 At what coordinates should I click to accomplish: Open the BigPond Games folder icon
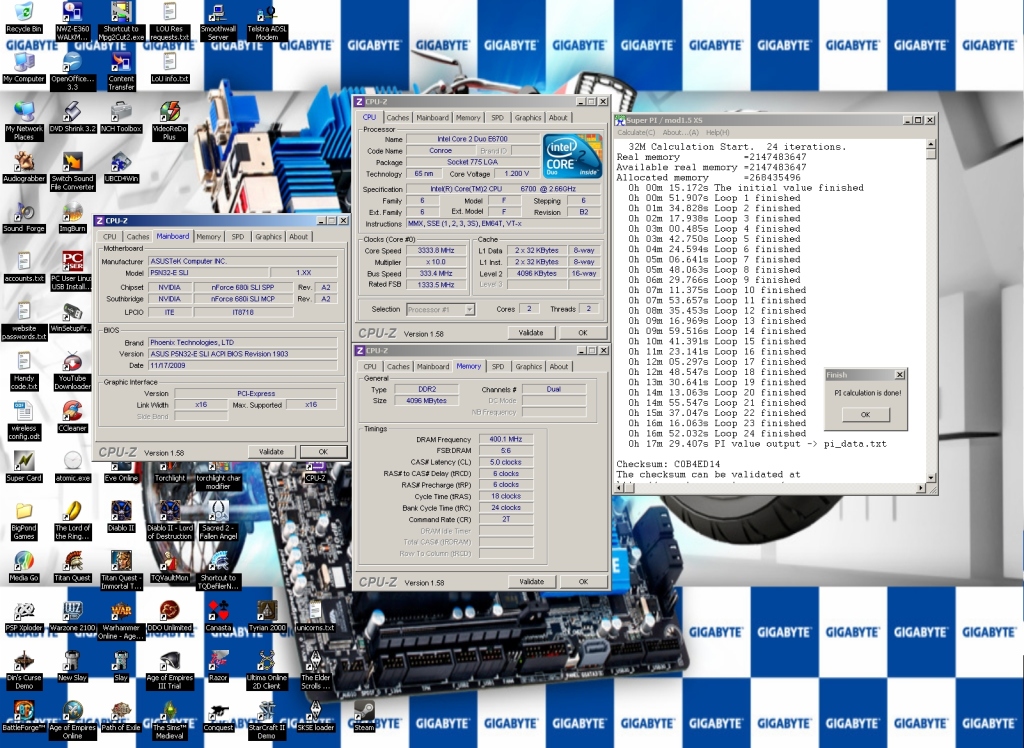click(x=24, y=521)
